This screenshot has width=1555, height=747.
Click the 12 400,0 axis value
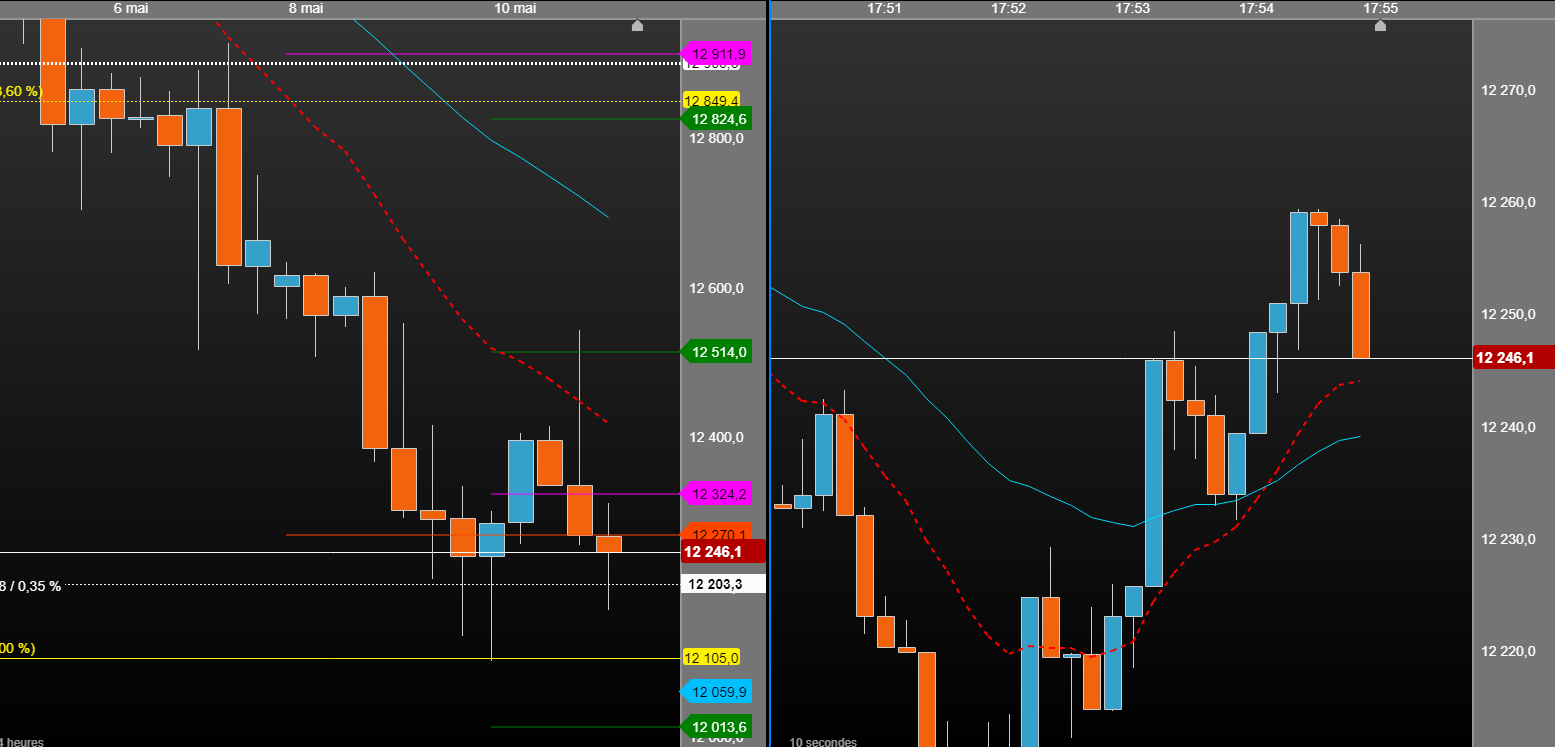[717, 437]
